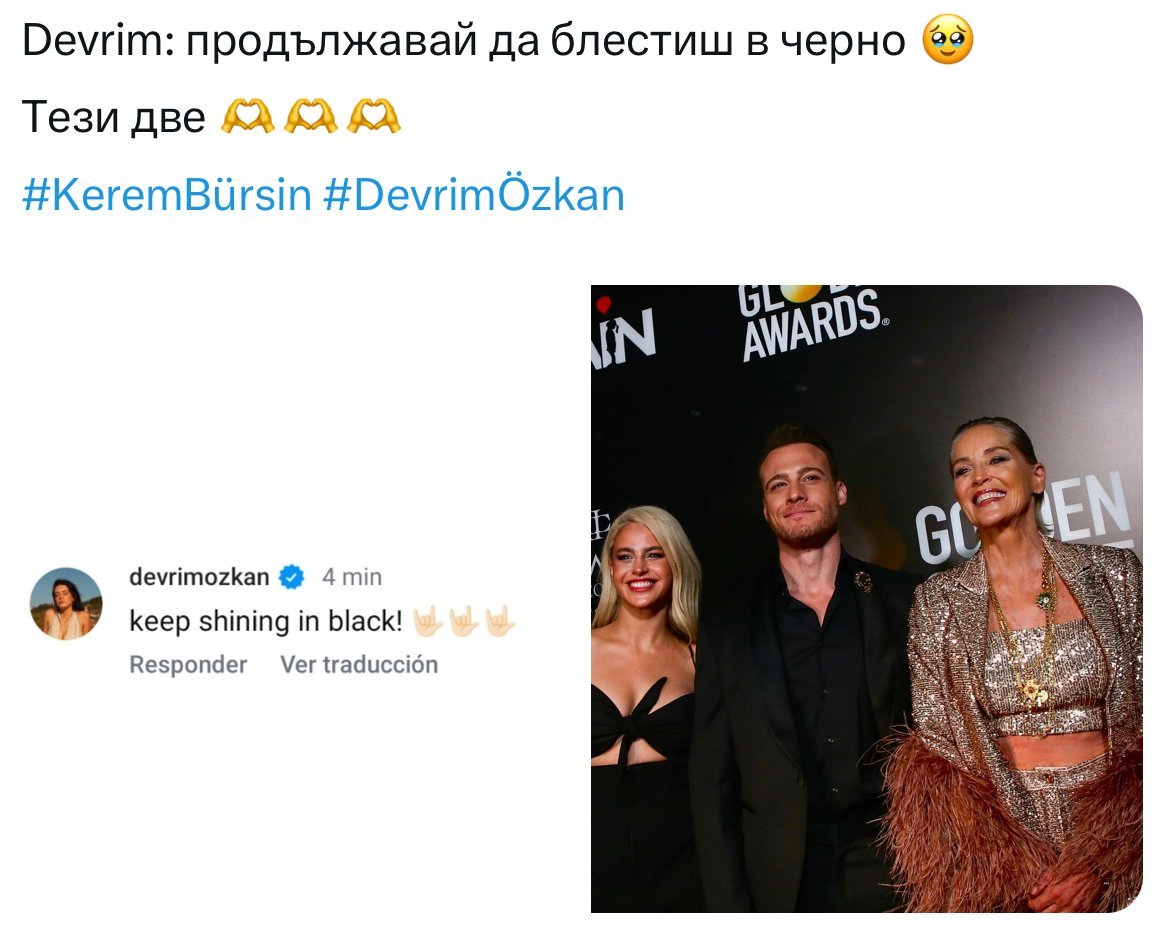The height and width of the screenshot is (939, 1170).
Task: Click the first rock-on hand emoji
Action: click(x=428, y=621)
